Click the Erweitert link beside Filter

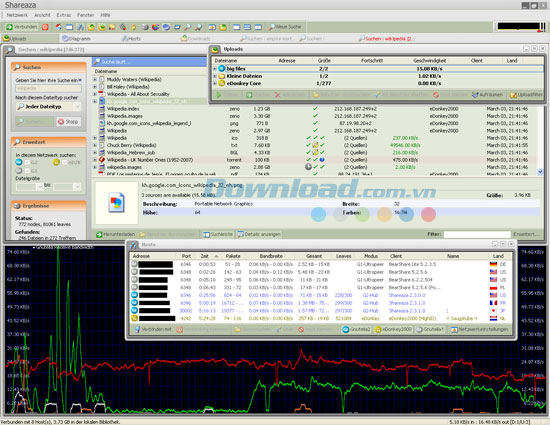click(x=526, y=234)
